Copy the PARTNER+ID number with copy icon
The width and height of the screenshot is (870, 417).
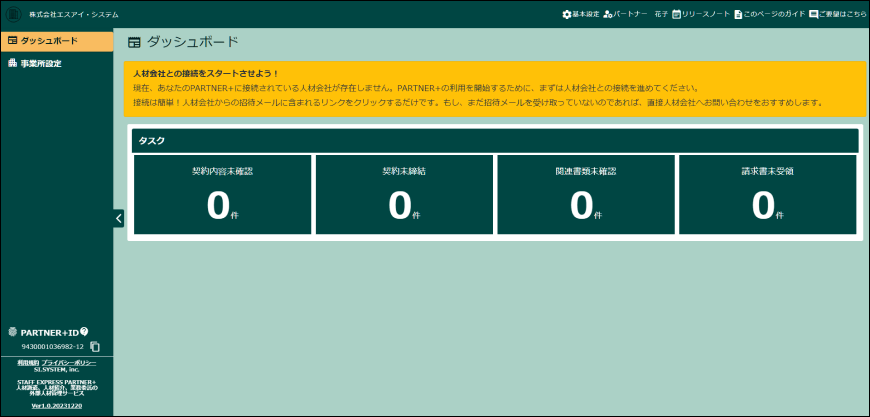point(95,347)
